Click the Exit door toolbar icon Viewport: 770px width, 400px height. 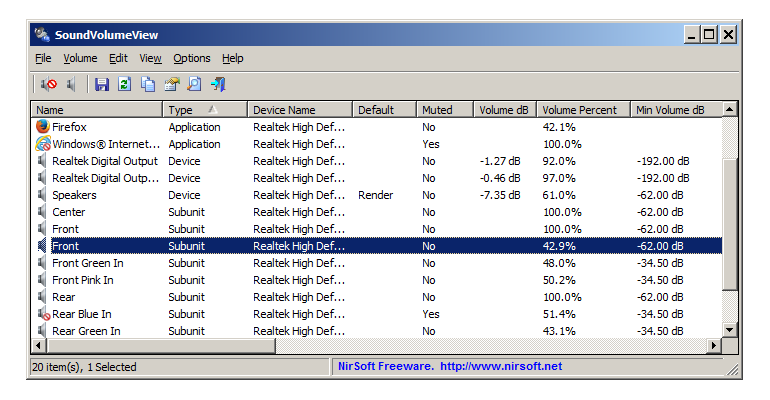(218, 84)
